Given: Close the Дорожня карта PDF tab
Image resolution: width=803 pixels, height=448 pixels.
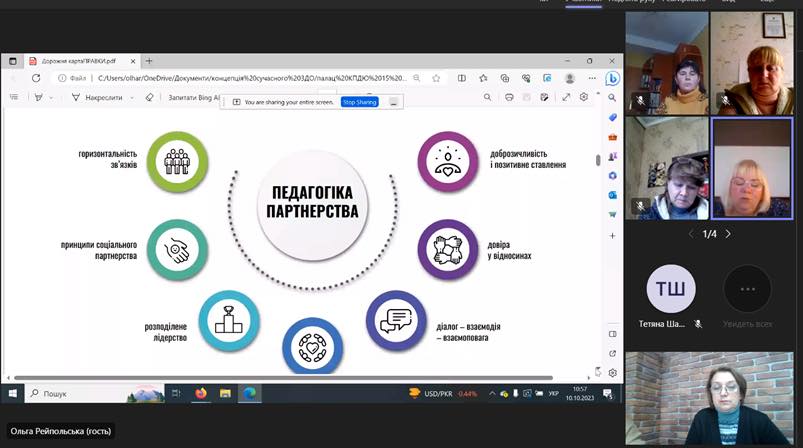Looking at the screenshot, I should 133,61.
